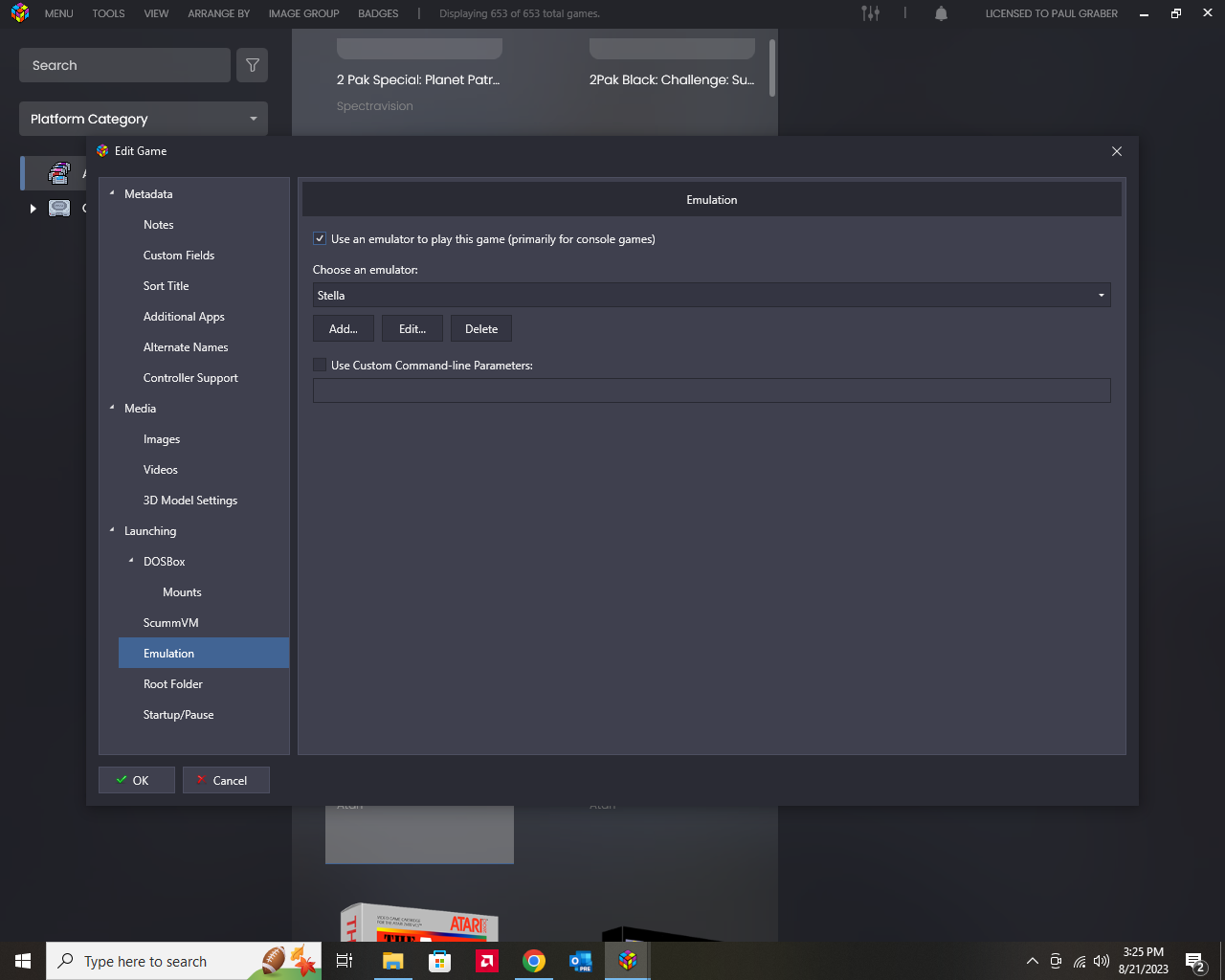
Task: Open Microsoft Store from taskbar
Action: click(x=439, y=961)
